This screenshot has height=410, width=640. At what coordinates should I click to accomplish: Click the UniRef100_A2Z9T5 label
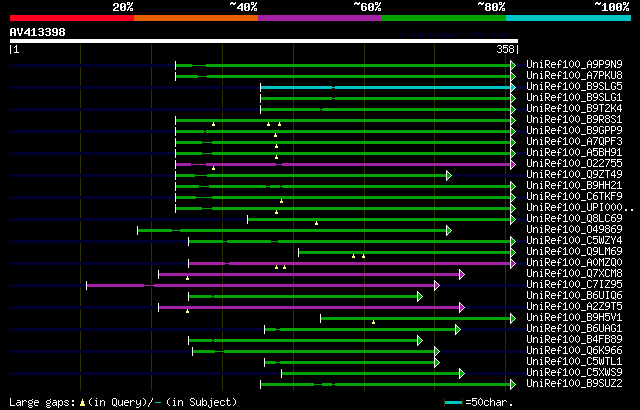(574, 307)
